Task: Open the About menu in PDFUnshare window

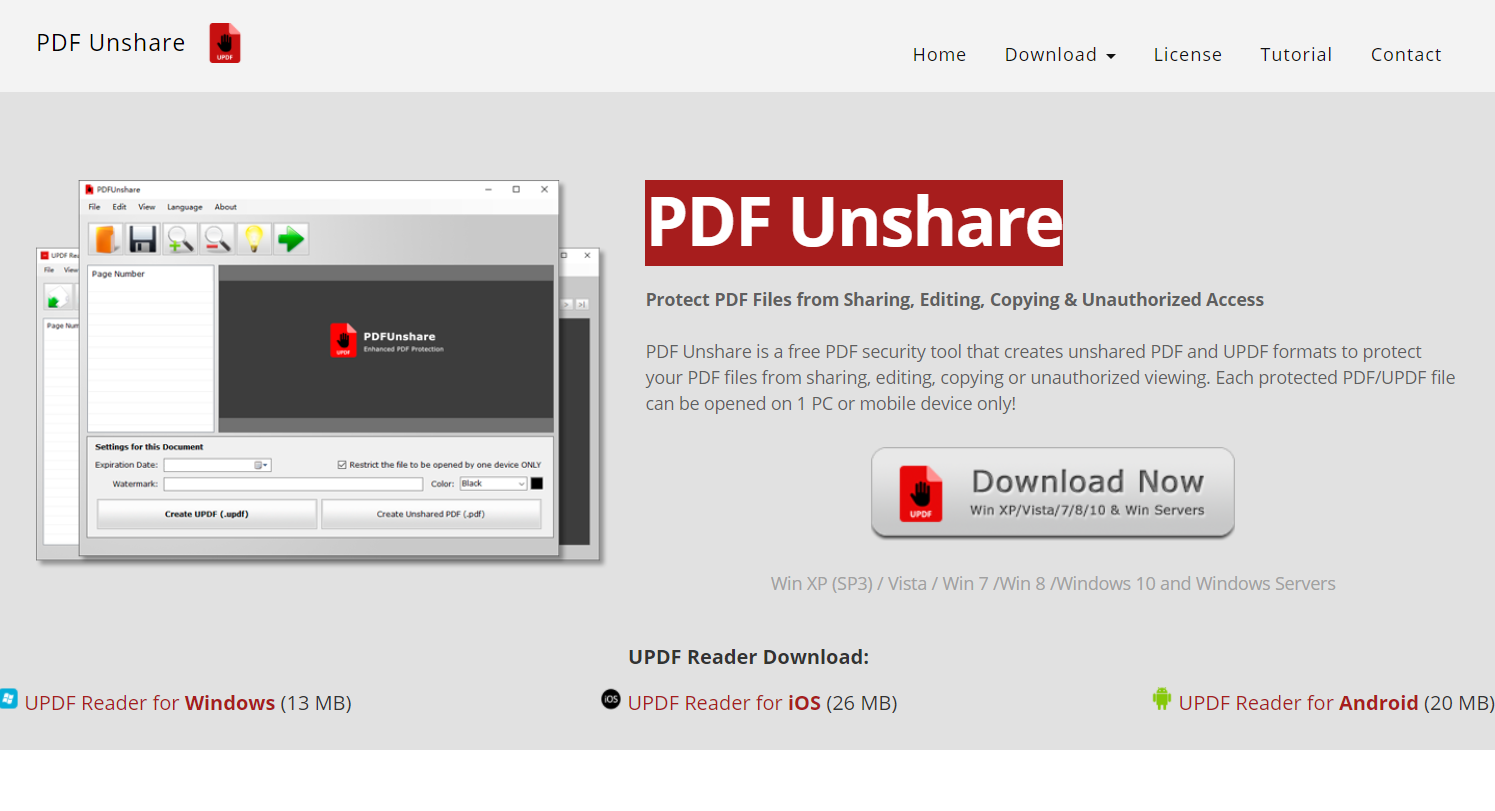Action: tap(226, 207)
